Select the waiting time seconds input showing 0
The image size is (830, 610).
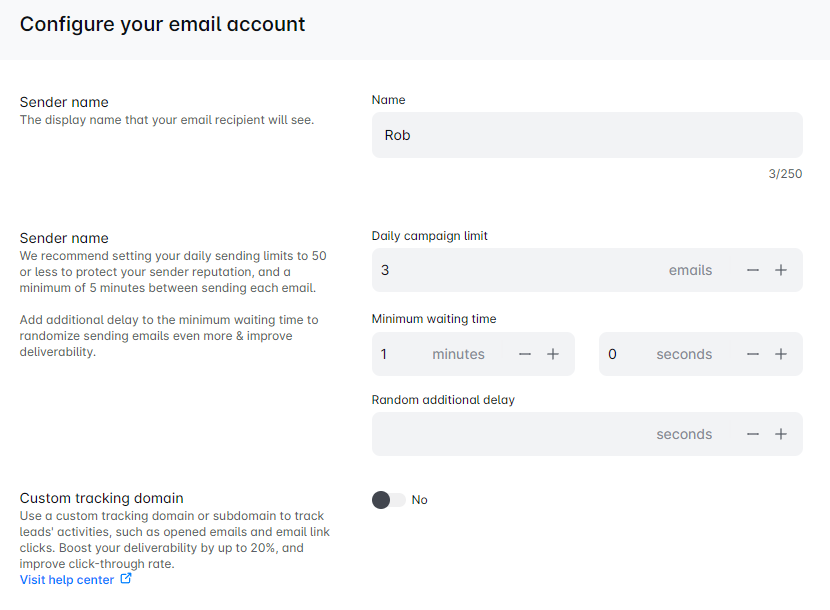point(625,354)
